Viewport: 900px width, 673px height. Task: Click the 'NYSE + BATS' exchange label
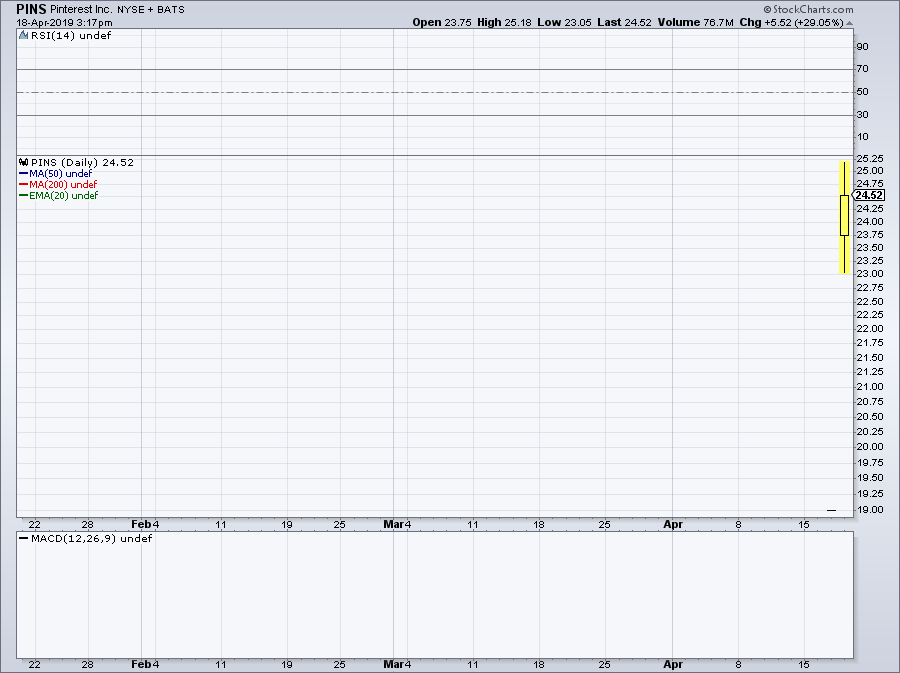(151, 10)
